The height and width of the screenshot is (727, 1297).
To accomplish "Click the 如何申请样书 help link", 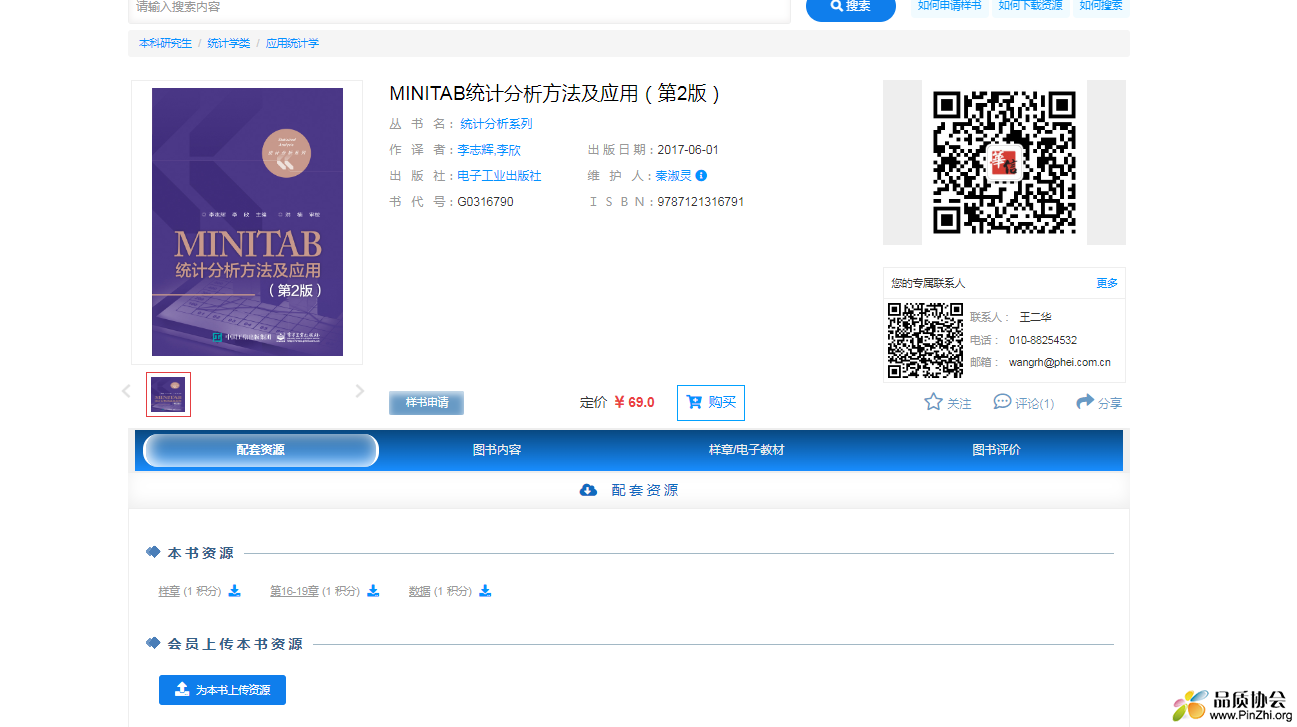I will coord(950,7).
